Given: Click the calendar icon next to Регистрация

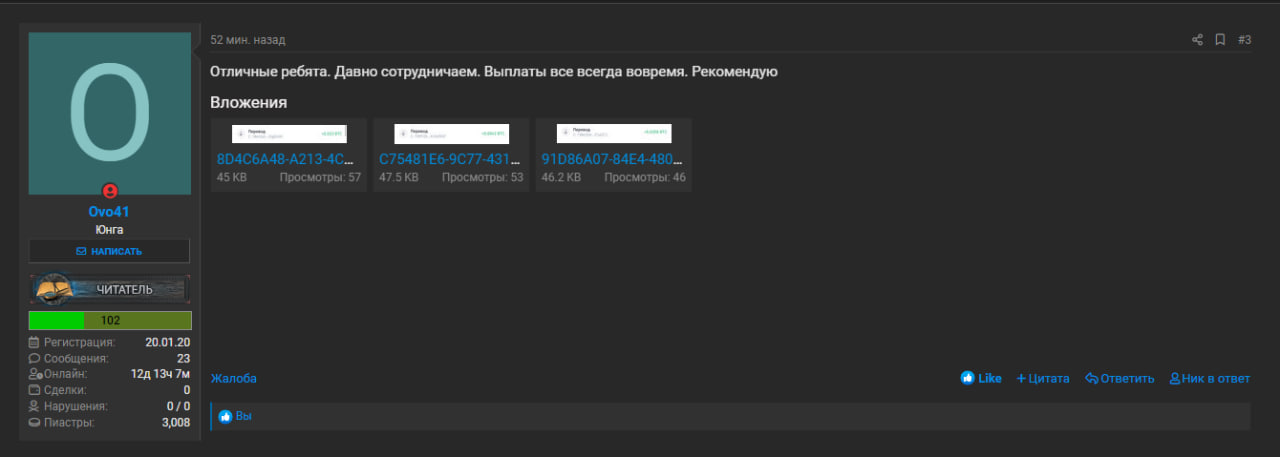Looking at the screenshot, I should [x=34, y=342].
